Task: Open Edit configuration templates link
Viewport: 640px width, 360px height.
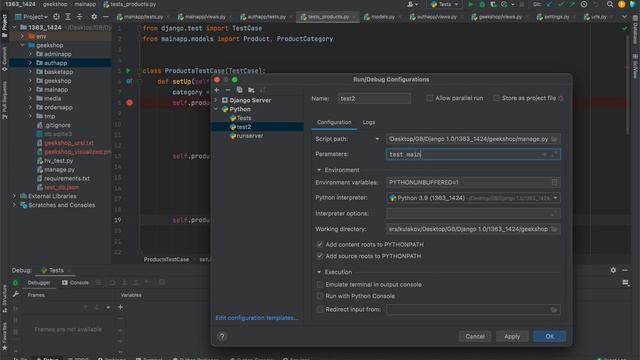Action: [x=257, y=318]
